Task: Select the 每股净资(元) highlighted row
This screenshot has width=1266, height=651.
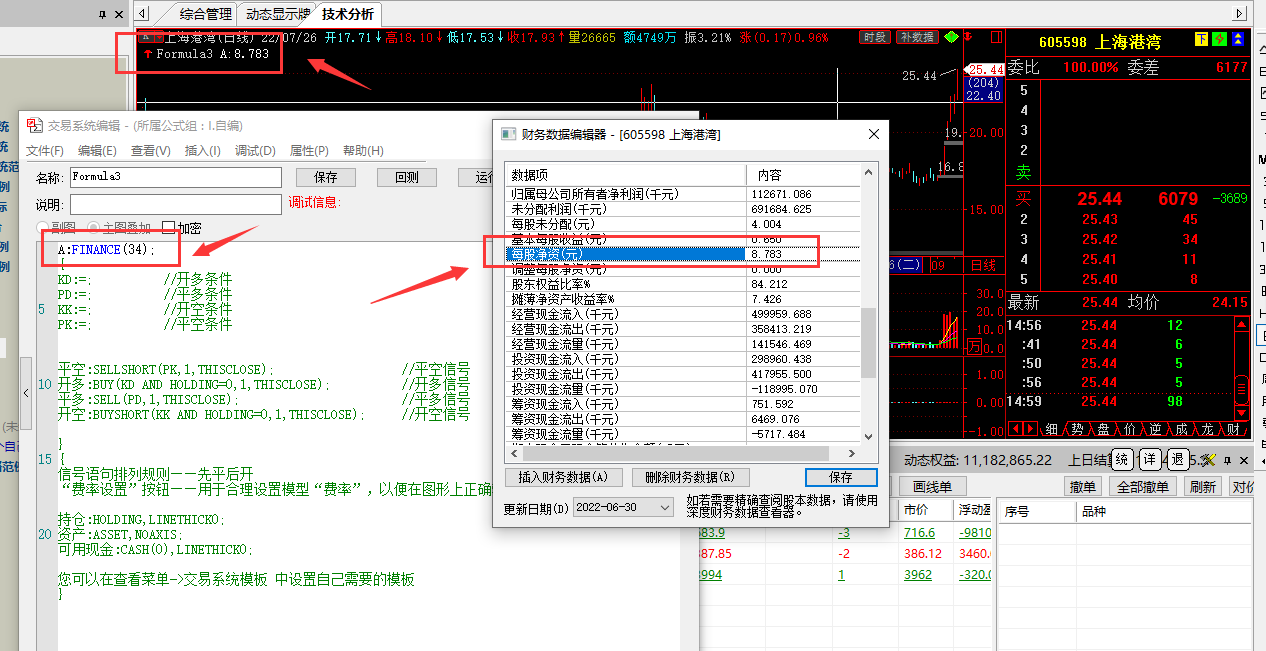Action: tap(682, 254)
